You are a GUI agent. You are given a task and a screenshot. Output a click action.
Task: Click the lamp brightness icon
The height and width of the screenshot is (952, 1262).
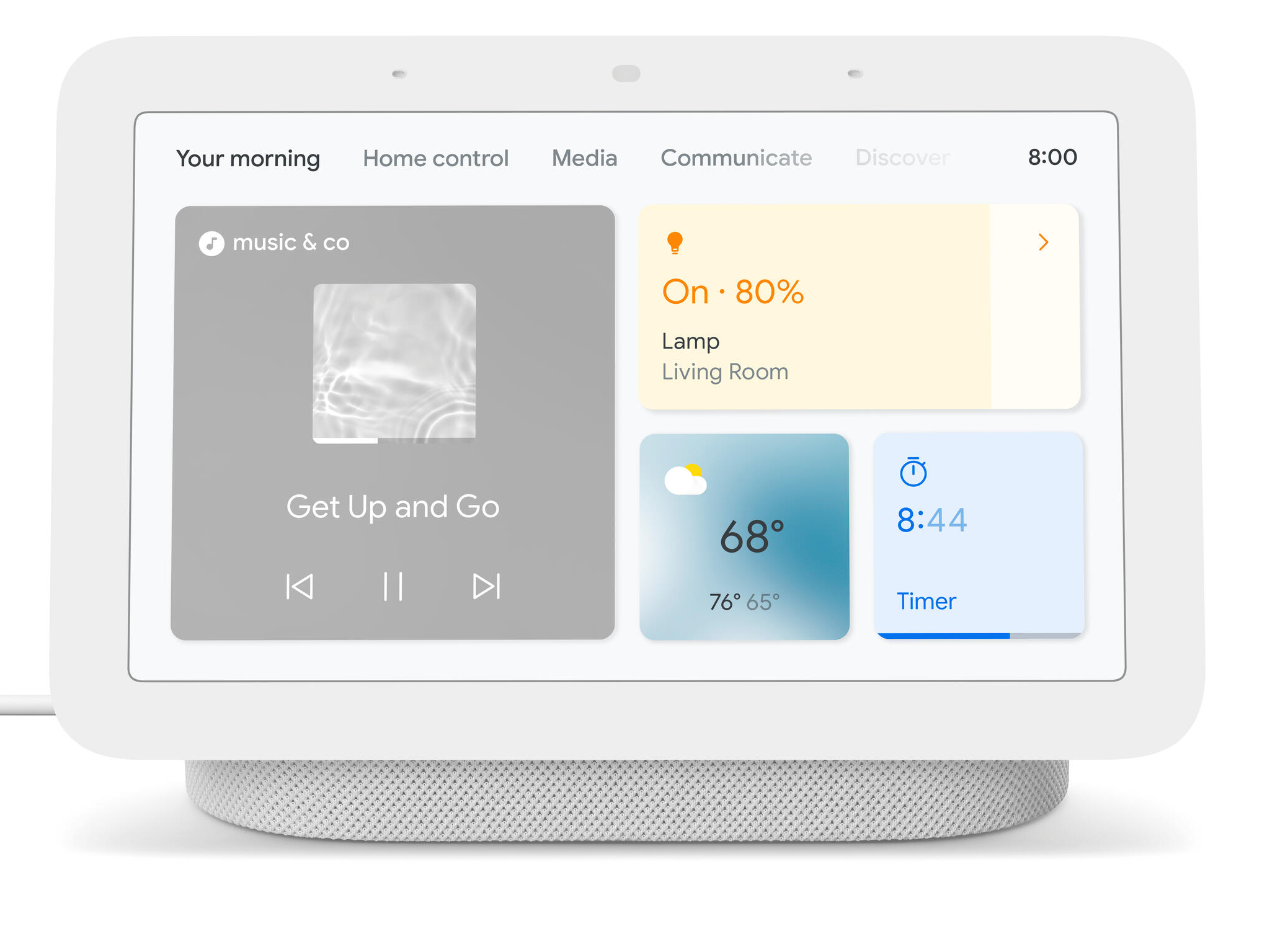tap(674, 242)
